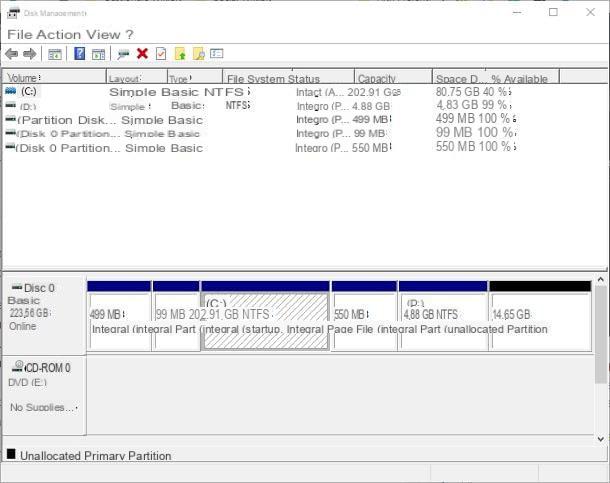Viewport: 610px width, 483px height.
Task: Click the connect drive toolbar icon
Action: (x=123, y=54)
